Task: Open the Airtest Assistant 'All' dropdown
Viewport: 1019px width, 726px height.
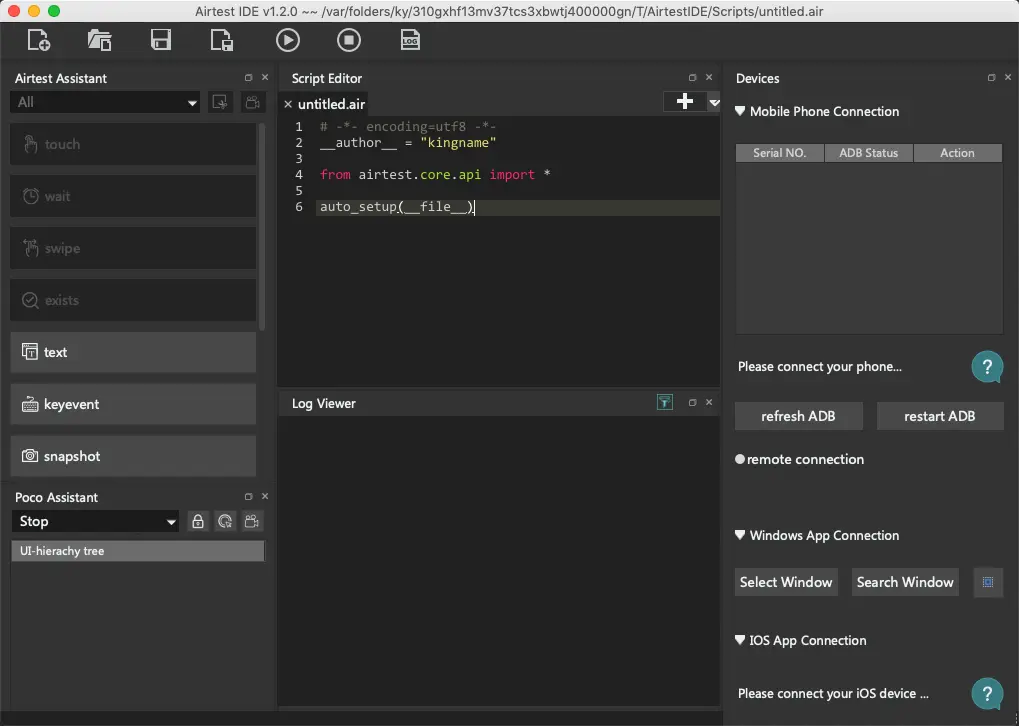Action: 105,102
